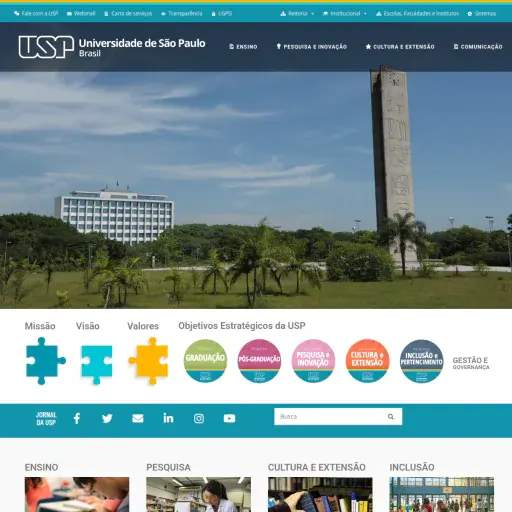512x512 pixels.
Task: Open Escolas, Faculdades e Institutos link
Action: pos(417,13)
